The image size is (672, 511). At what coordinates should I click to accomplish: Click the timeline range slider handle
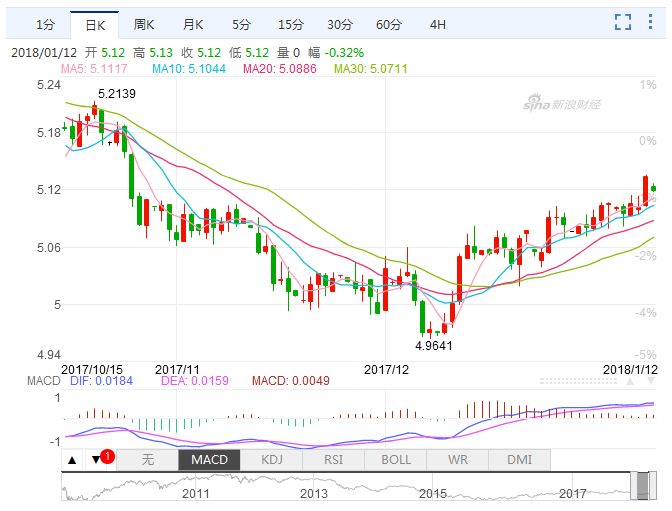tap(643, 486)
